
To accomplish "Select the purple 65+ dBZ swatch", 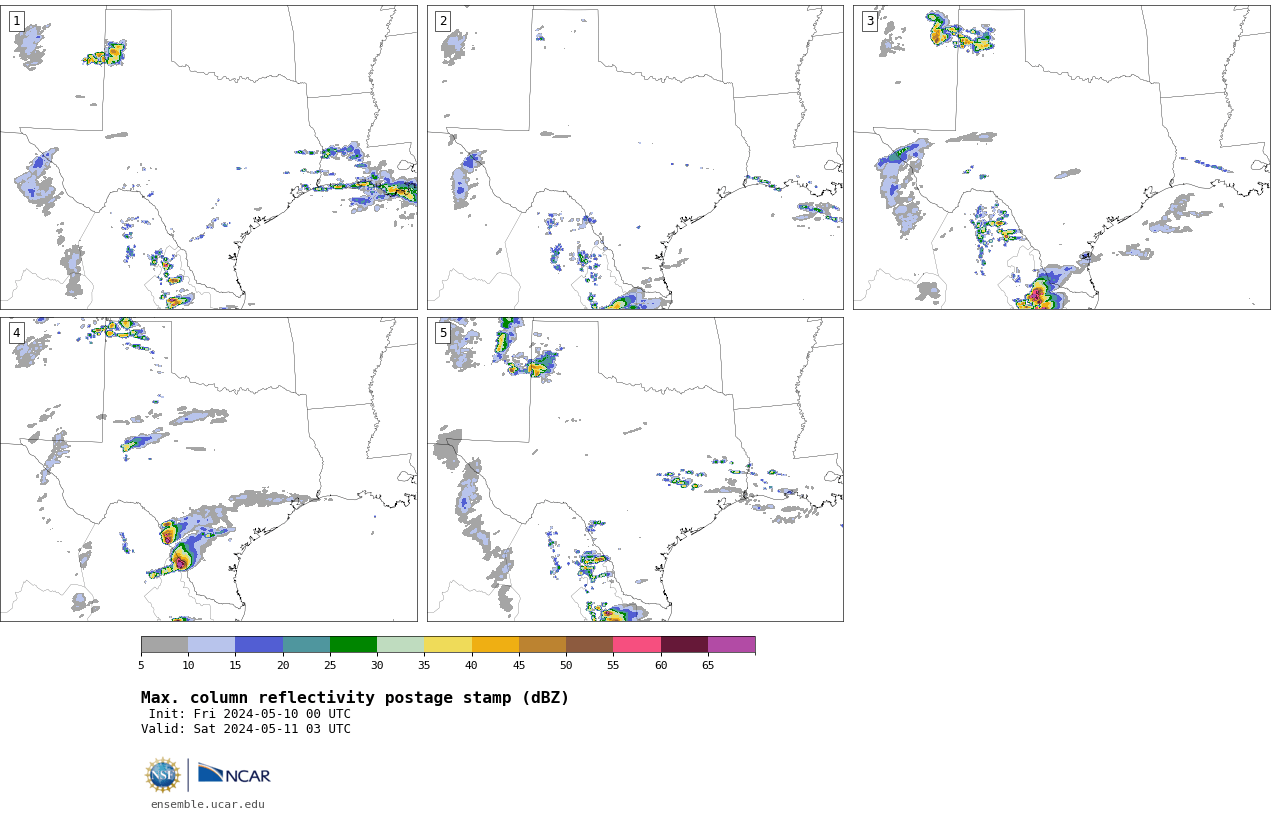I will pos(732,644).
